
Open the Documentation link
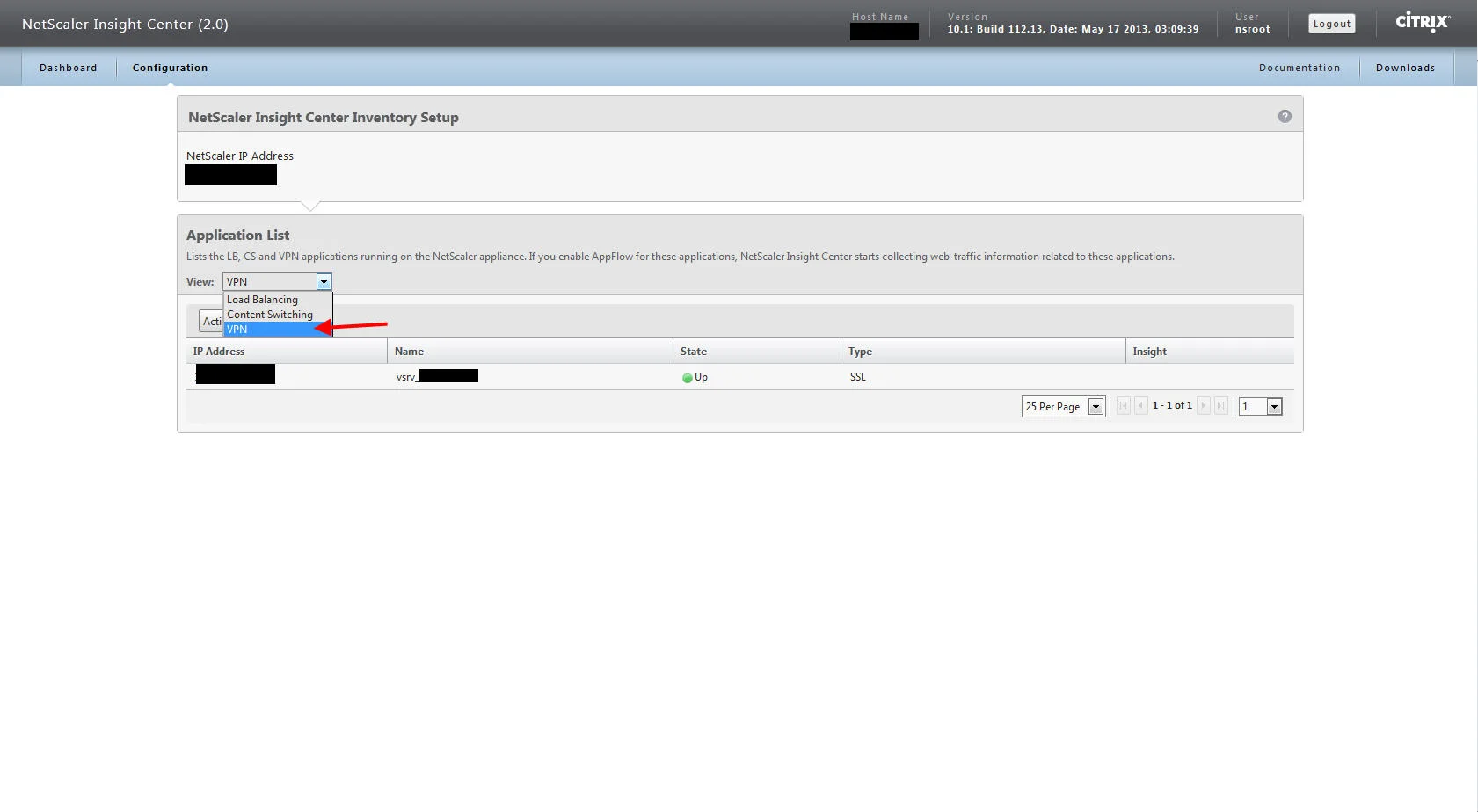click(1300, 68)
